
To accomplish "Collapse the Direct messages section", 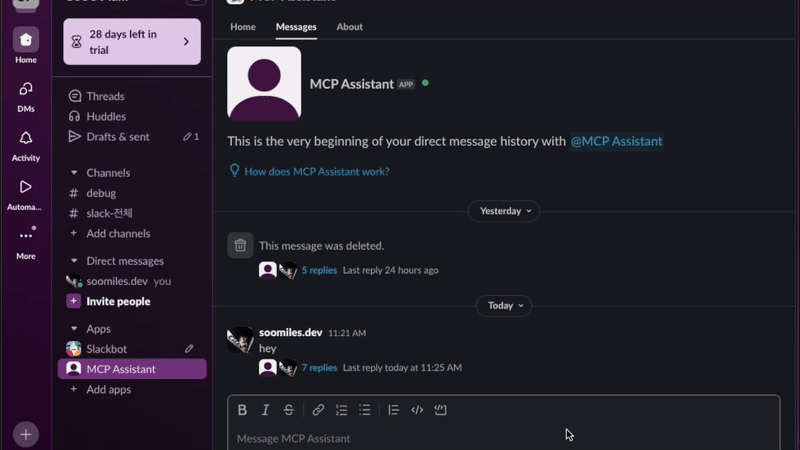I will click(74, 261).
